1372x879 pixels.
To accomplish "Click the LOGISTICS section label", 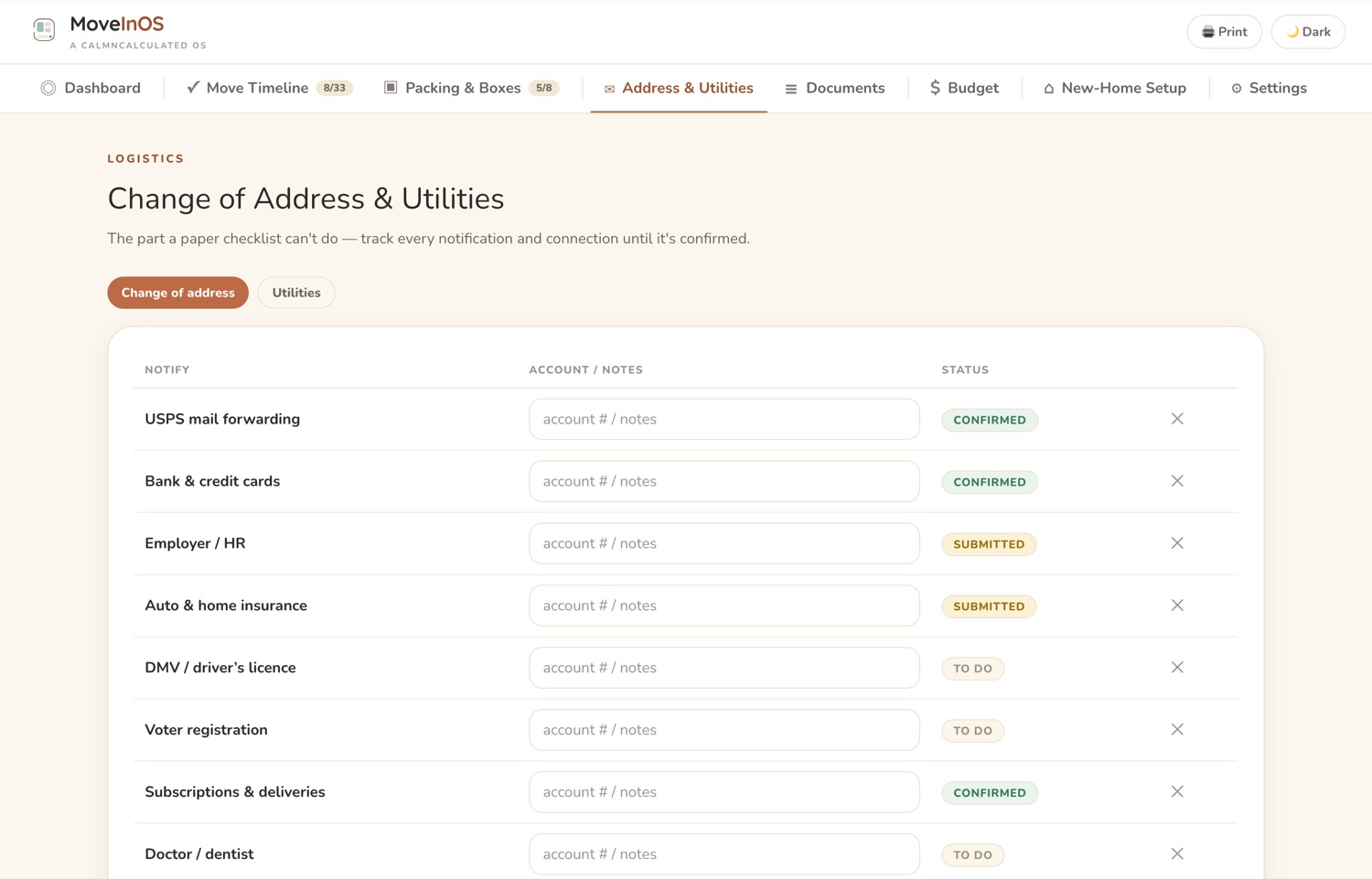I will point(145,158).
